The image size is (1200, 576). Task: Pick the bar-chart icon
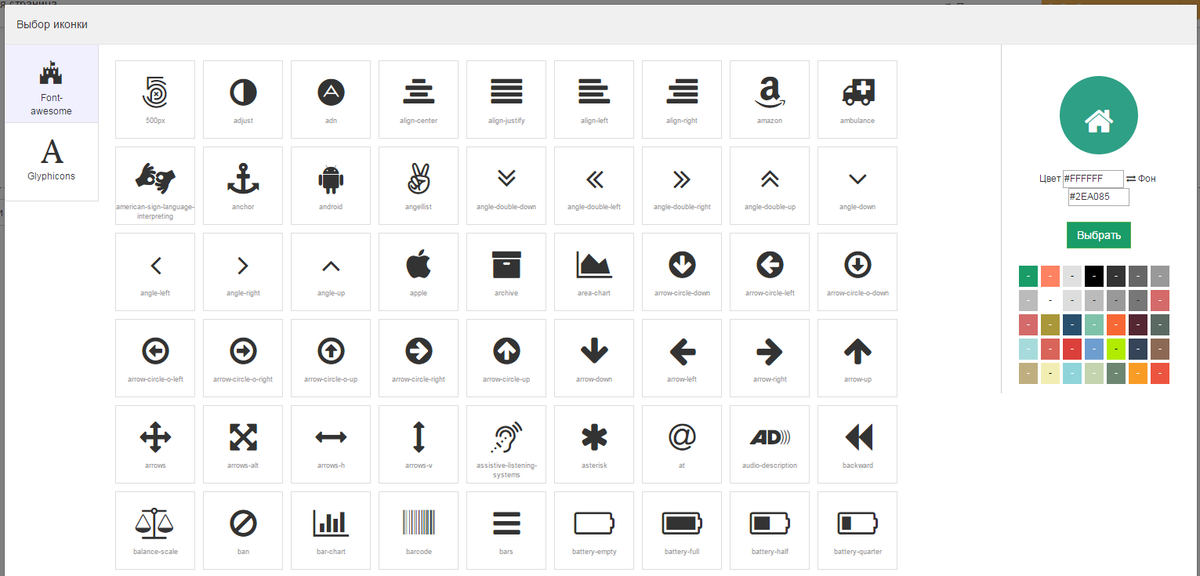pyautogui.click(x=331, y=530)
